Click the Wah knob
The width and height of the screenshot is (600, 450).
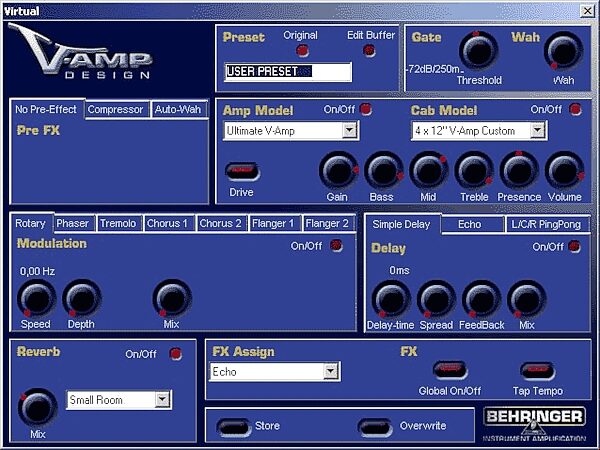[x=564, y=51]
